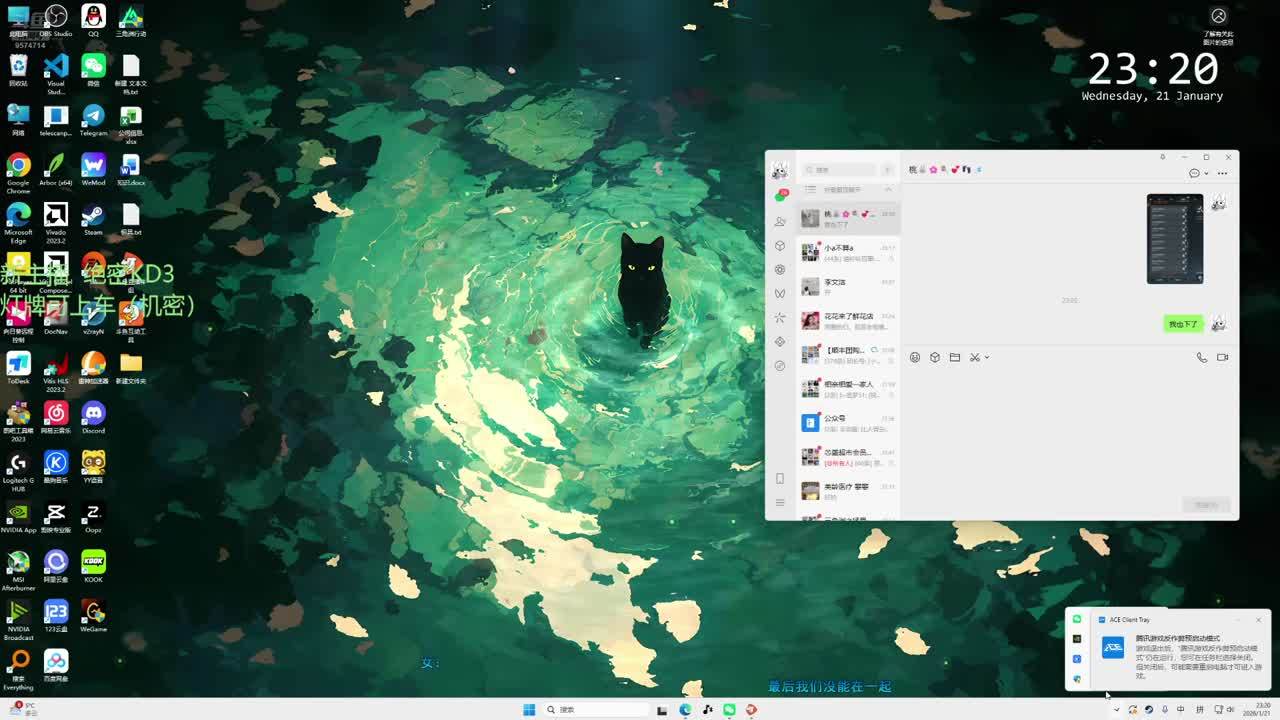Expand the screenshot tool dropdown arrow
1280x720 pixels.
[987, 358]
